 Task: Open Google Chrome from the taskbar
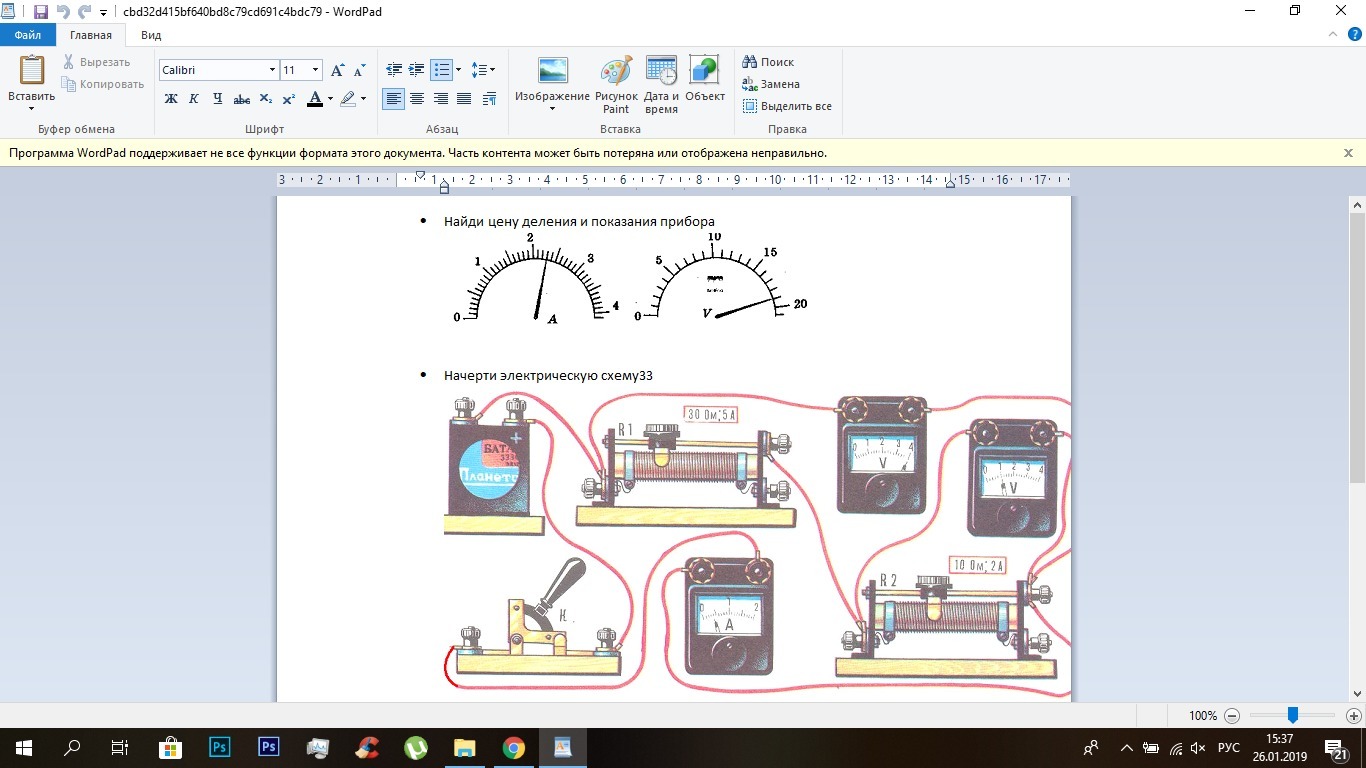(x=513, y=748)
